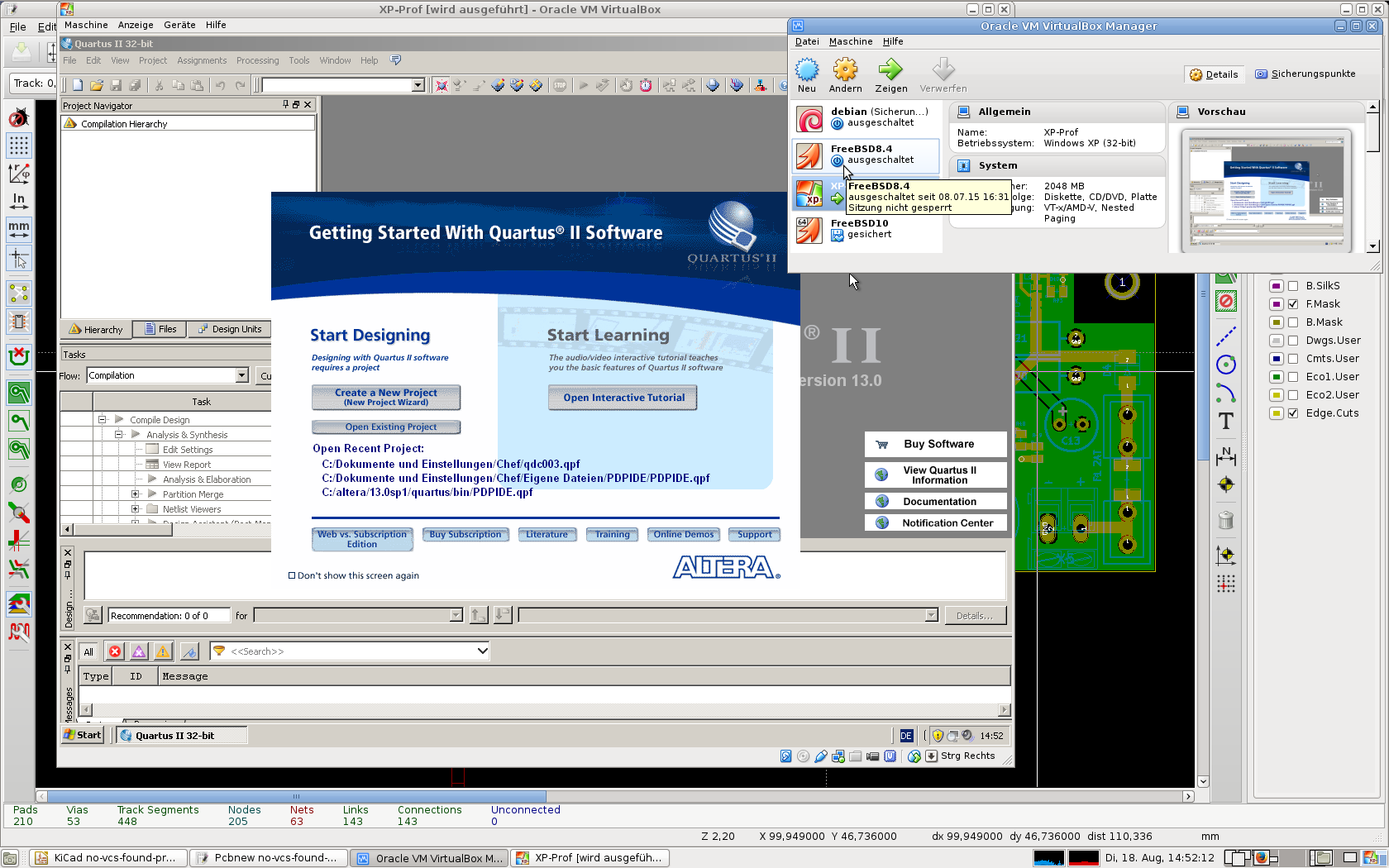Click the Windows XP Start button

tap(83, 735)
